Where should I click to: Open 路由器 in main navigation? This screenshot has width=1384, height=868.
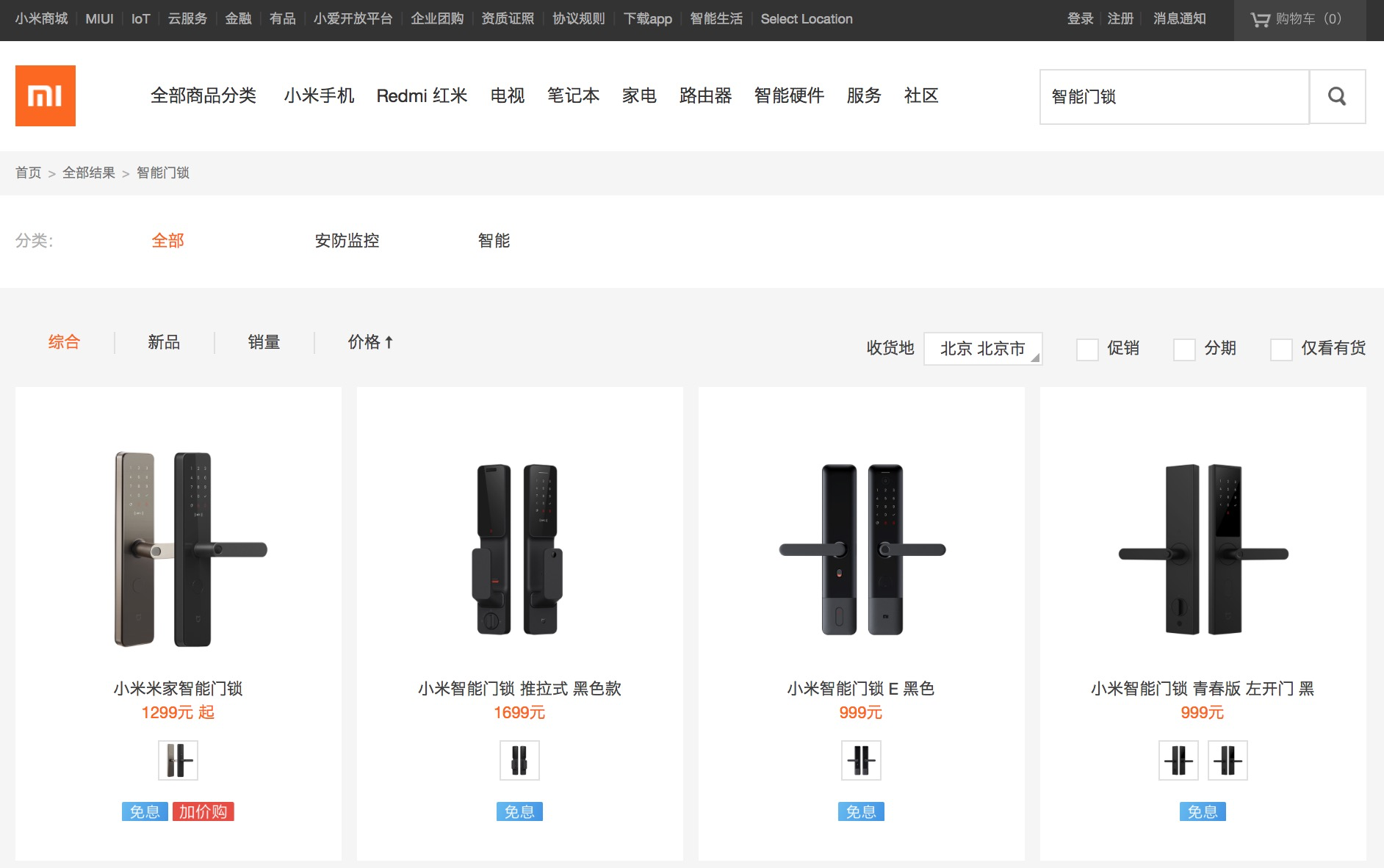coord(705,95)
